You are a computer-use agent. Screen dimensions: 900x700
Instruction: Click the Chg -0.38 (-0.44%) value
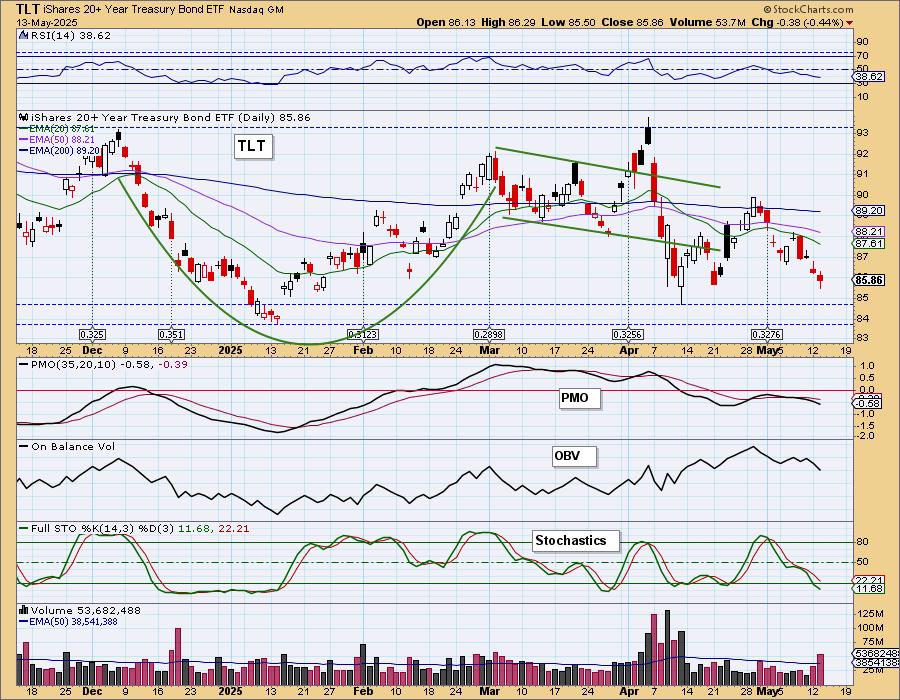(x=798, y=22)
